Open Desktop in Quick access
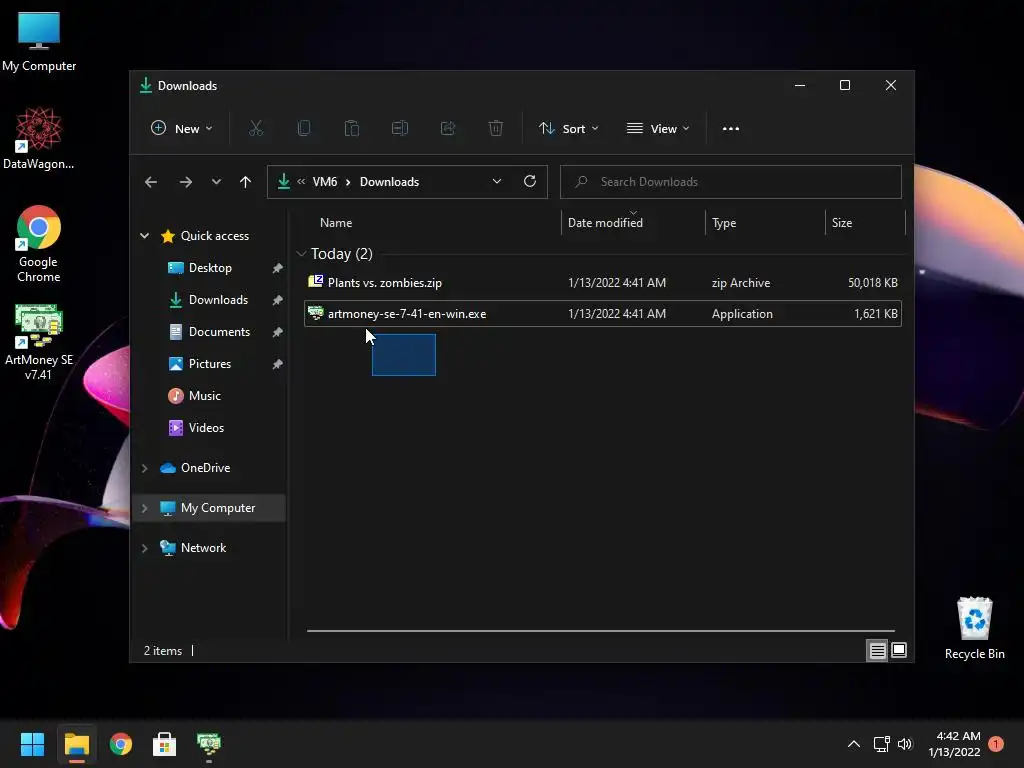The width and height of the screenshot is (1024, 768). 210,268
